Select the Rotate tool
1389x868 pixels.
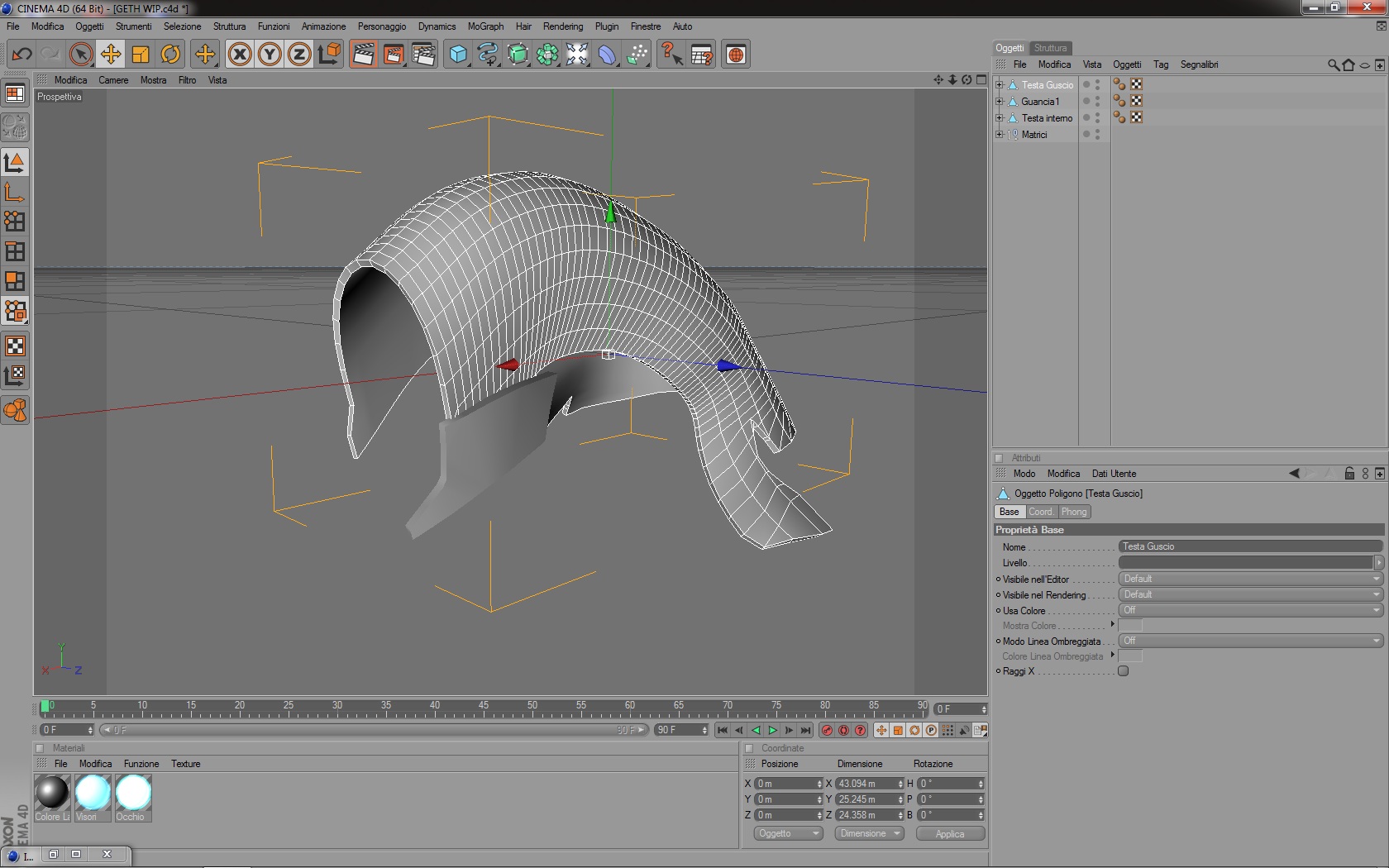pyautogui.click(x=170, y=55)
